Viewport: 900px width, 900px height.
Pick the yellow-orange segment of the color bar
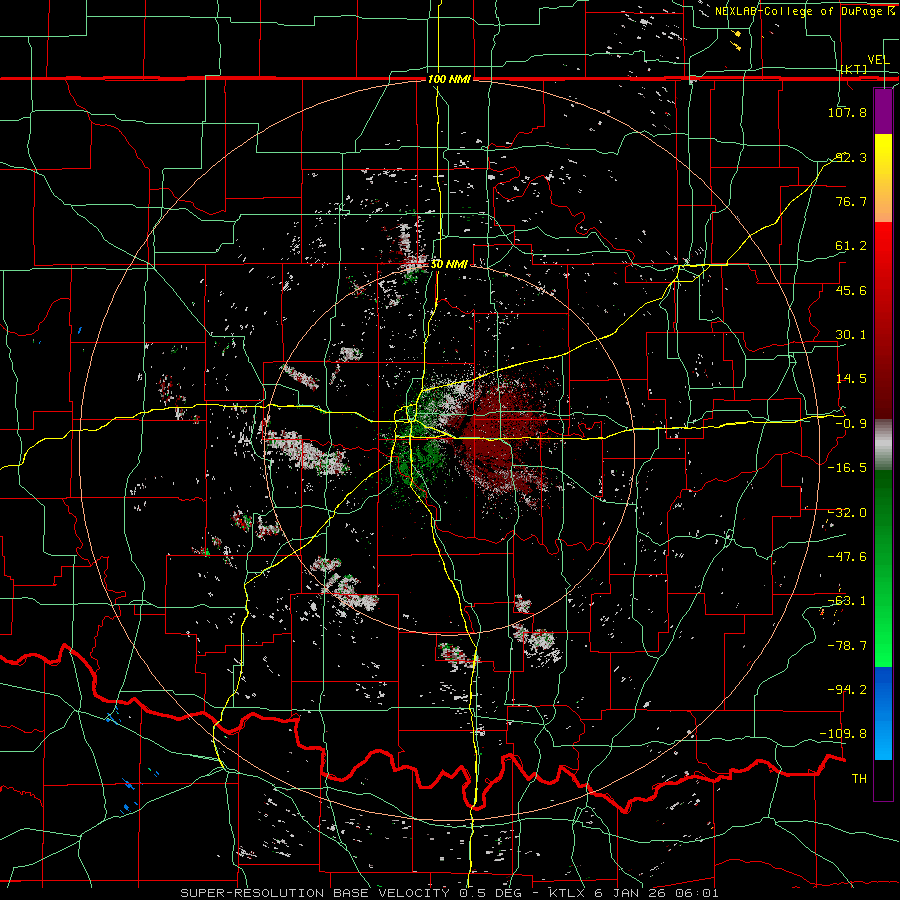[883, 178]
